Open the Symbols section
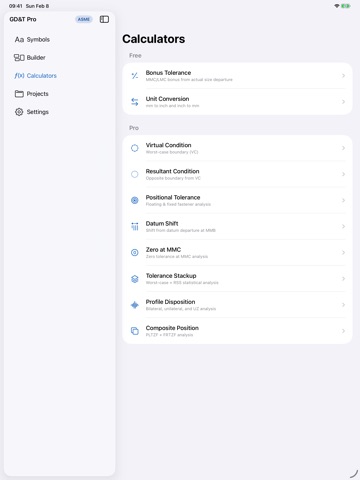 pos(60,39)
